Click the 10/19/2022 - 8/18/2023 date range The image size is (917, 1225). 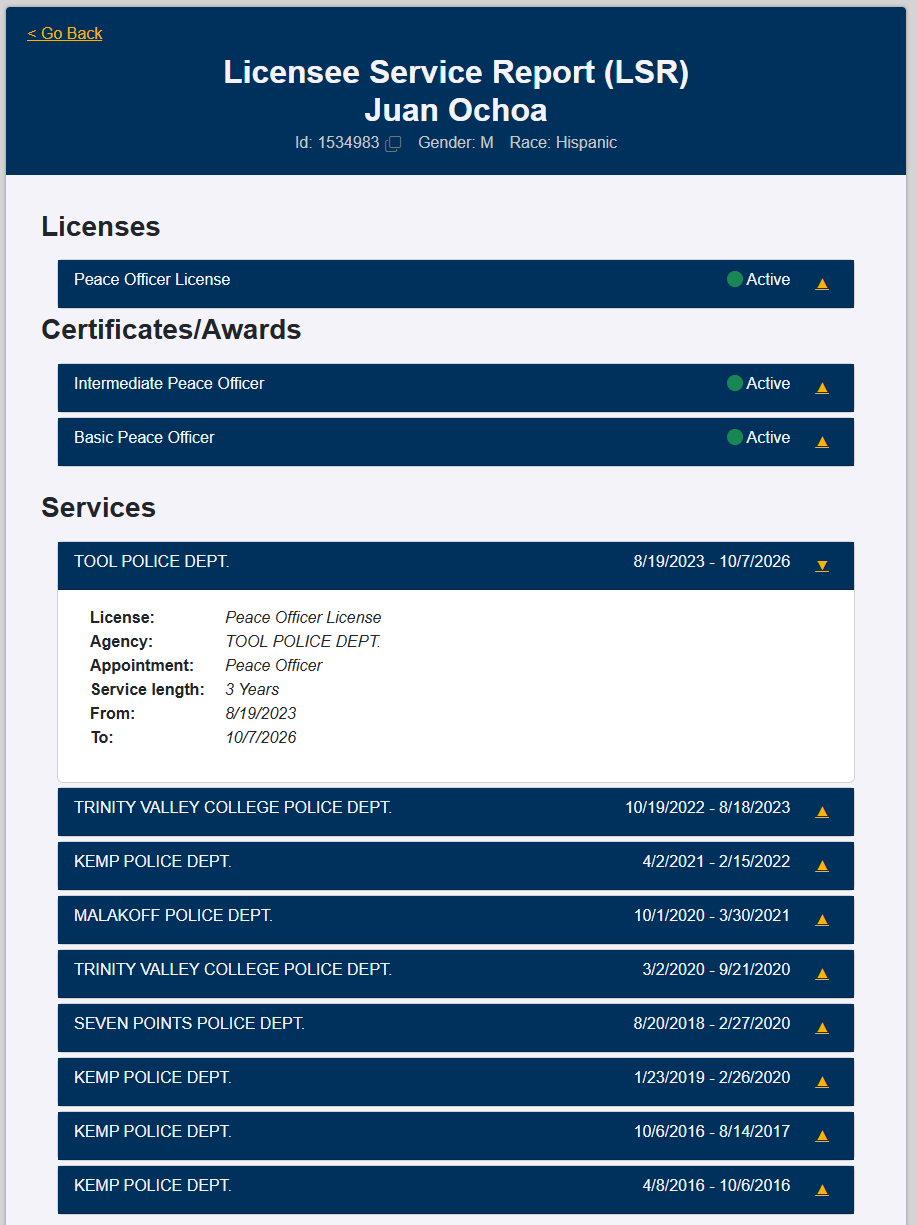708,807
